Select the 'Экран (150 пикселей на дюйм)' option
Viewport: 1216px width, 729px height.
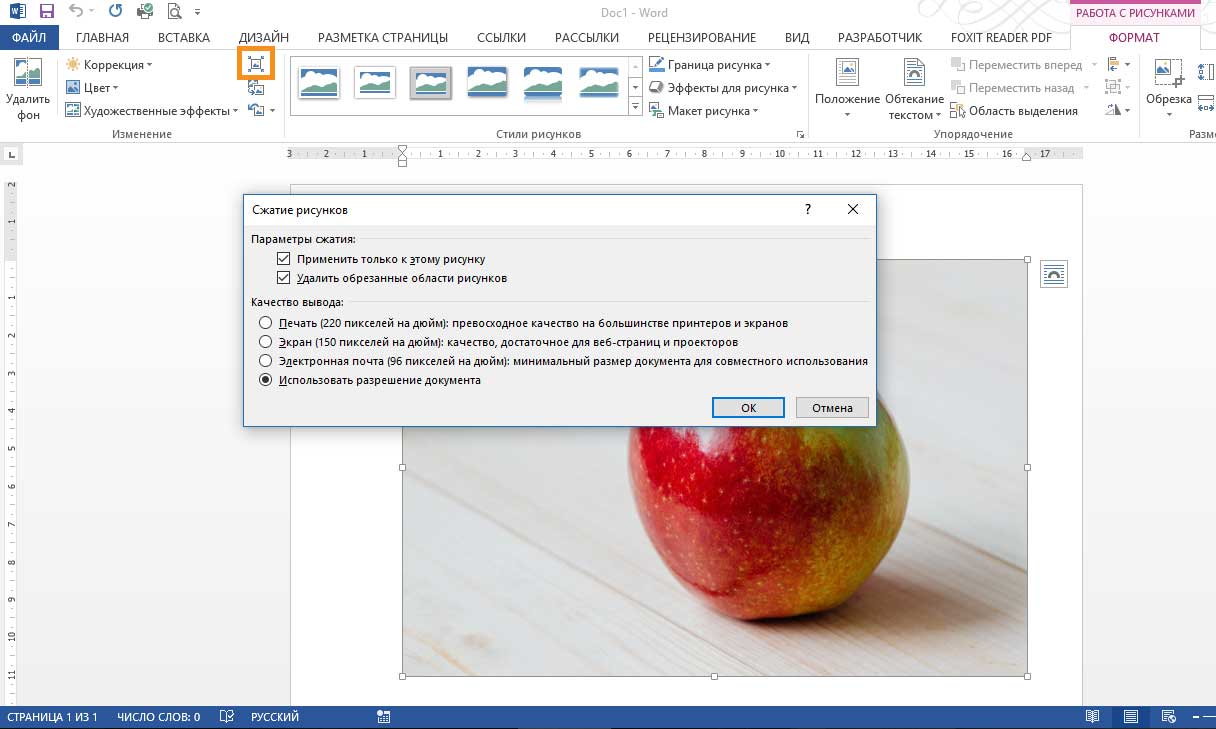click(265, 342)
